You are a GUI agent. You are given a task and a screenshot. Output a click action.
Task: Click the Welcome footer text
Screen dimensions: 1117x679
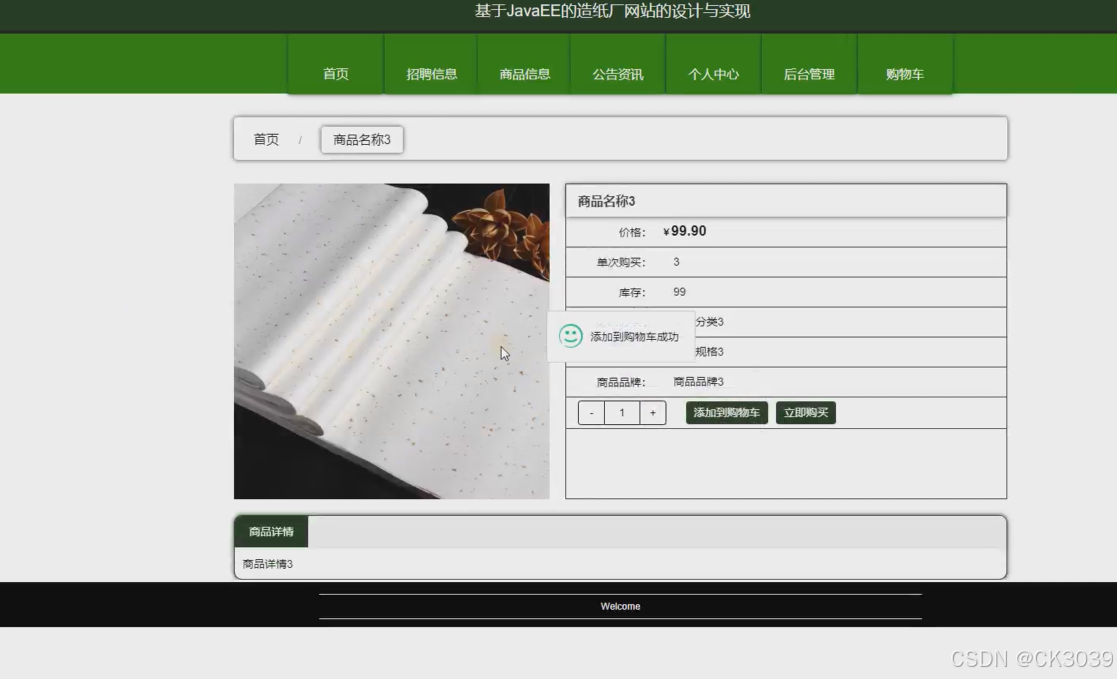tap(620, 606)
